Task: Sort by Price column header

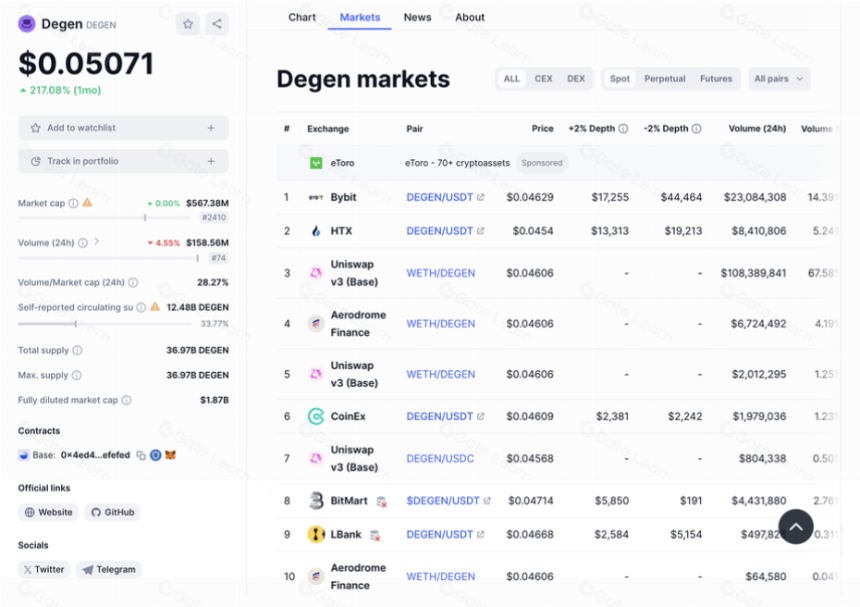Action: 542,129
